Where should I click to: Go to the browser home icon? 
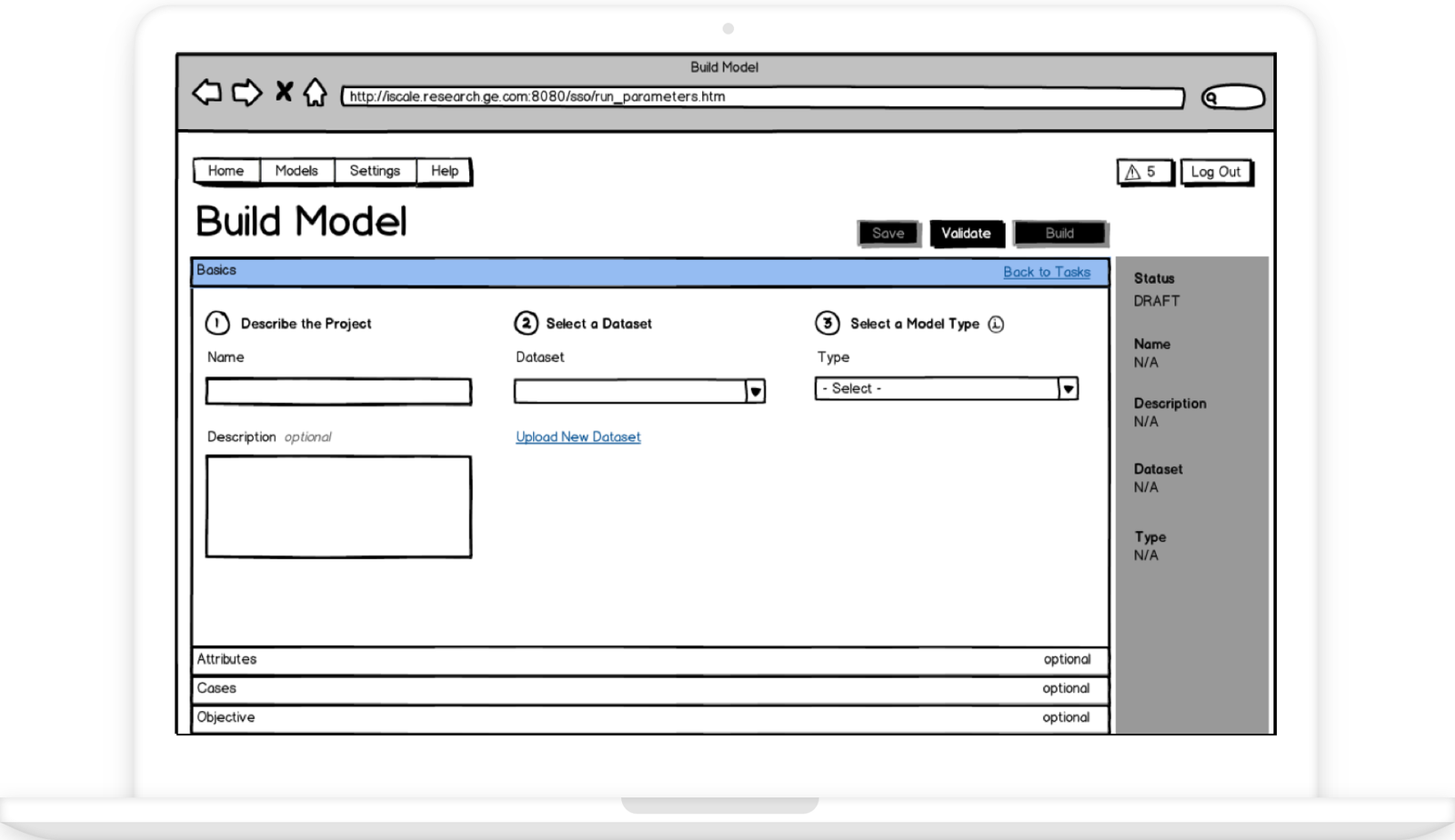point(315,93)
